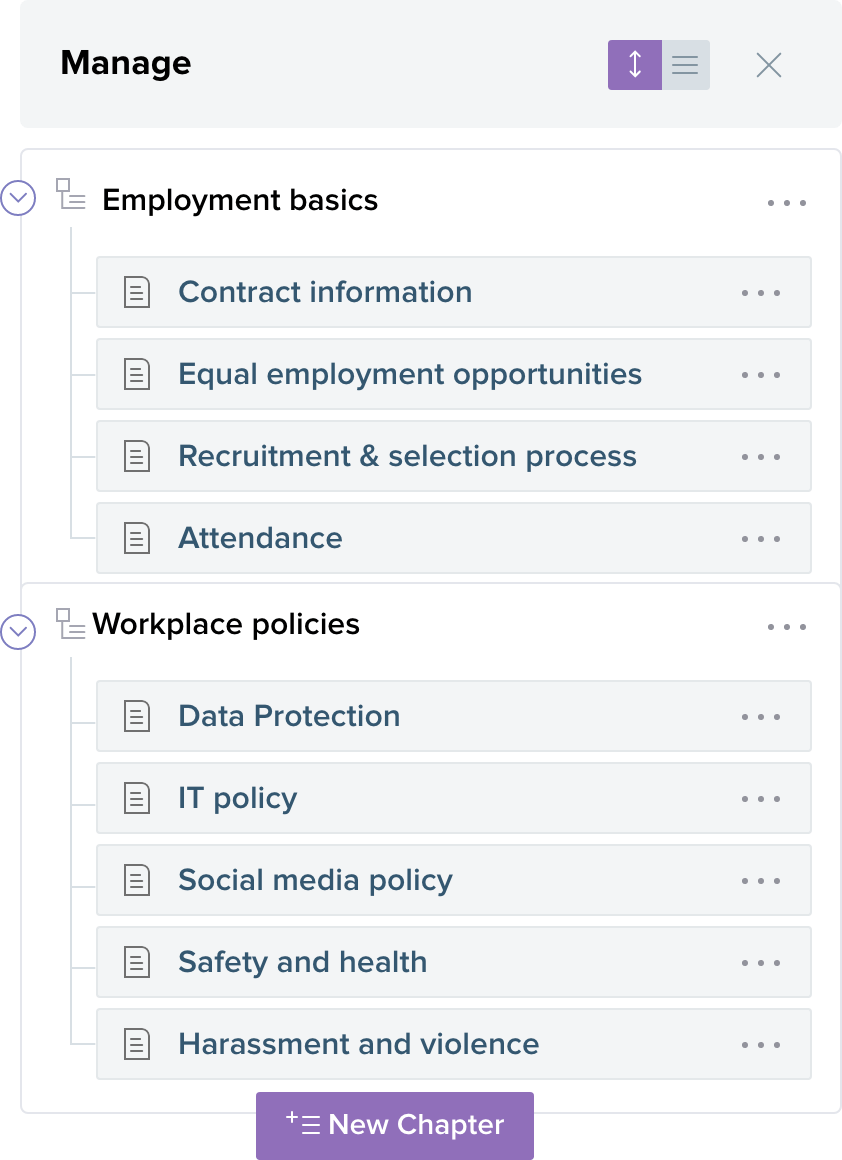Switch to reorder mode with the up-down arrow toggle
This screenshot has width=842, height=1160.
pyautogui.click(x=635, y=65)
